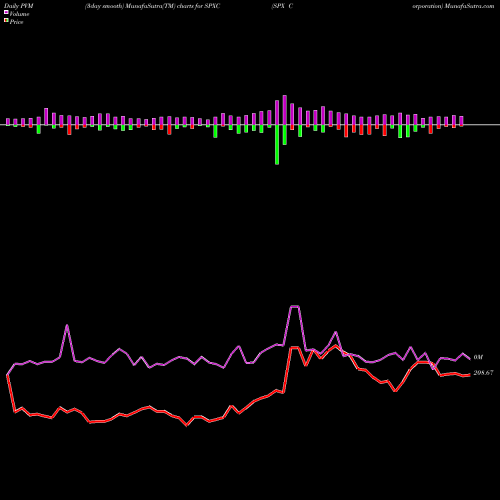
Task: Select the 'Volume' legend label
Action: 19,14
